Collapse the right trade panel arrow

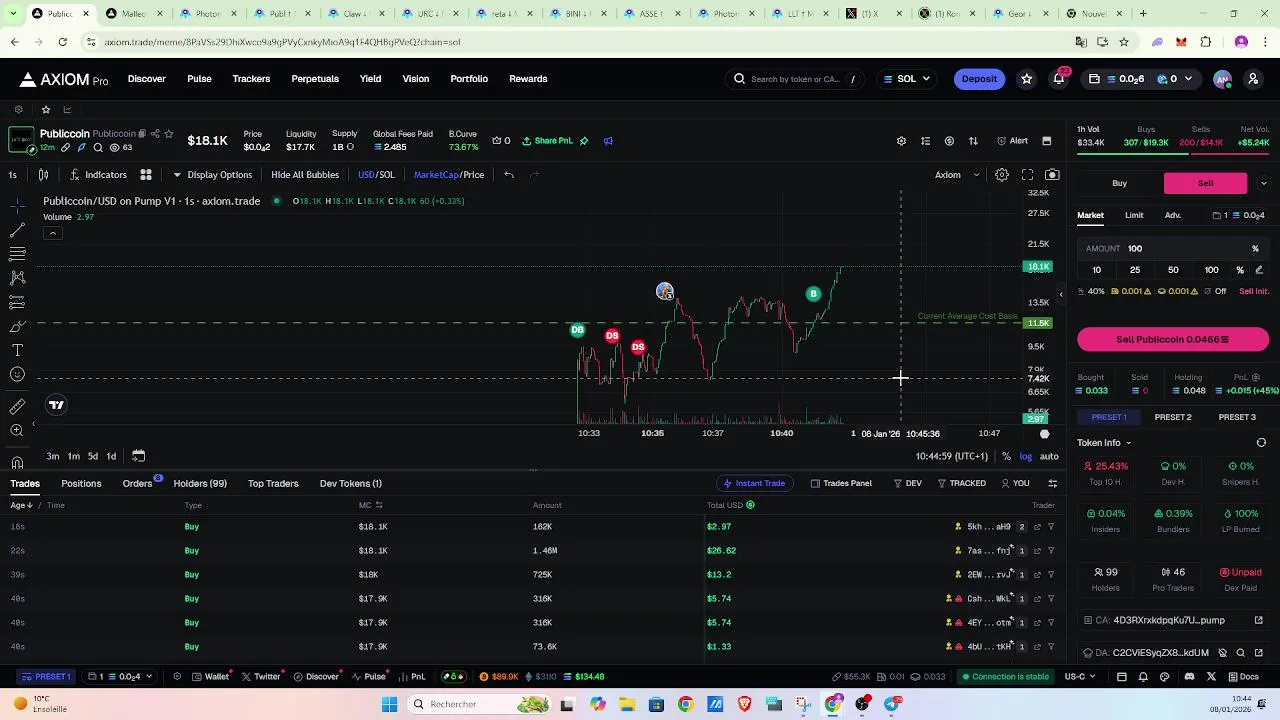click(1061, 295)
